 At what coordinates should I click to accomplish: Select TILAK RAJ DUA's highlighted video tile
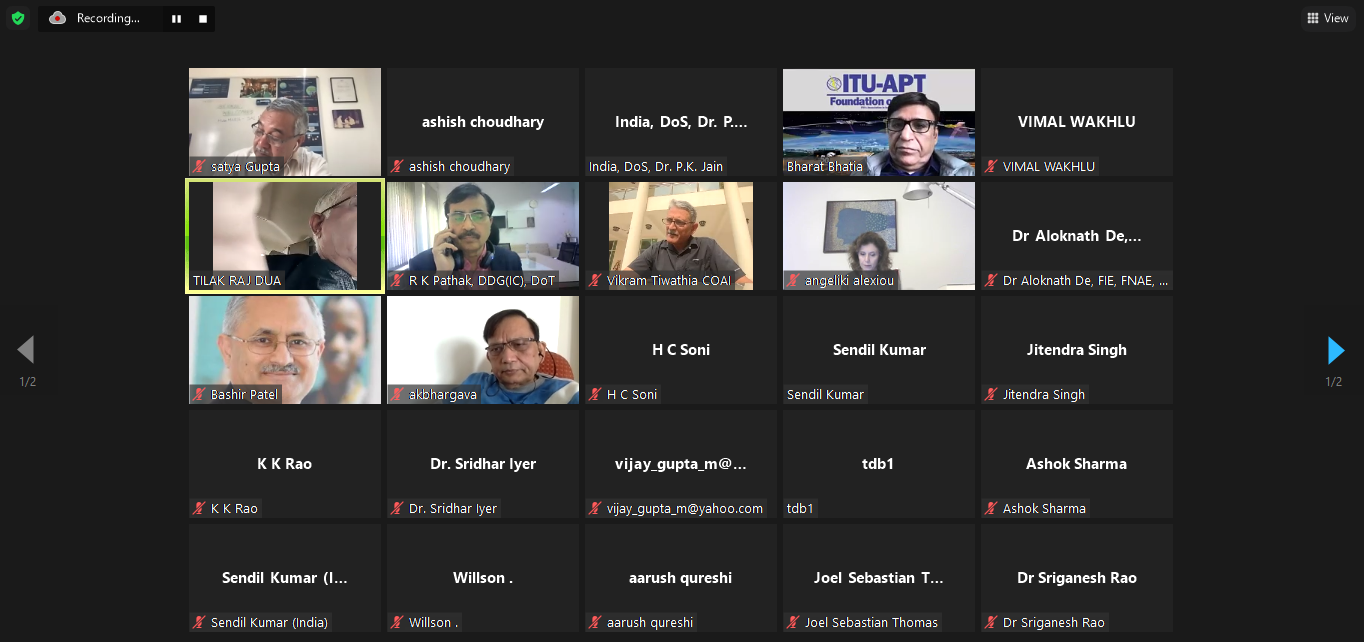pyautogui.click(x=285, y=236)
